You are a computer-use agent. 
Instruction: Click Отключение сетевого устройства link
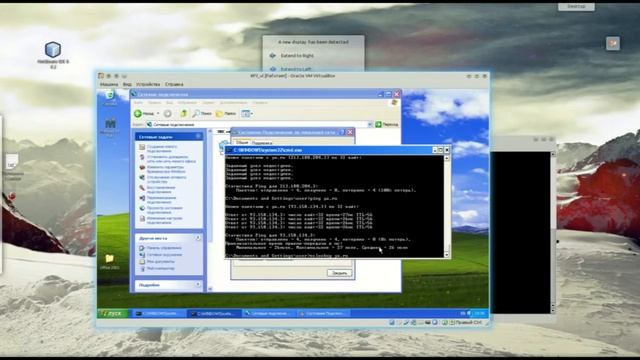(x=167, y=179)
